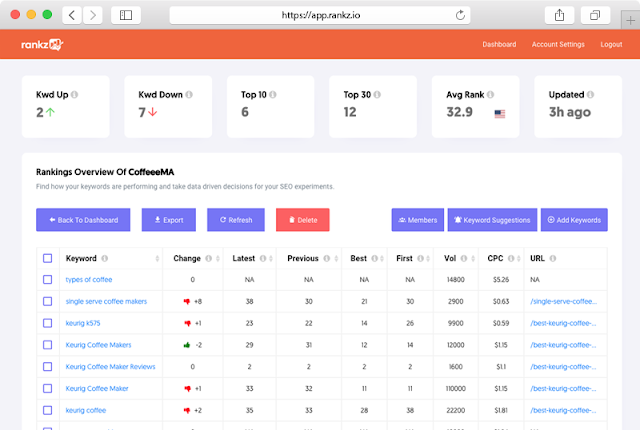This screenshot has width=640, height=430.
Task: Open the types of coffee keyword link
Action: pos(89,279)
